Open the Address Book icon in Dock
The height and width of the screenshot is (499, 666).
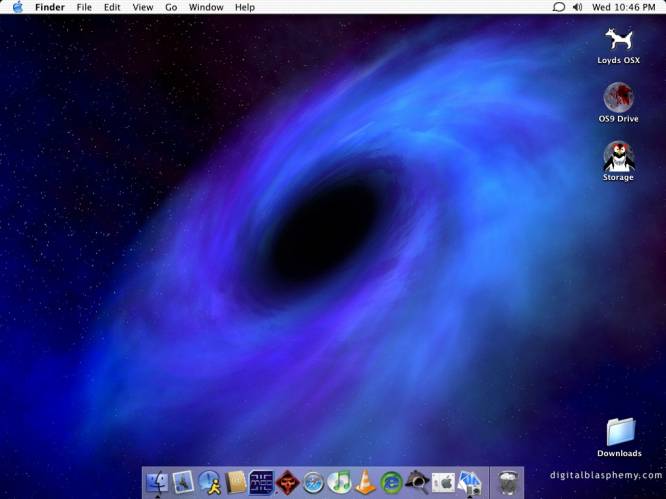click(x=236, y=482)
